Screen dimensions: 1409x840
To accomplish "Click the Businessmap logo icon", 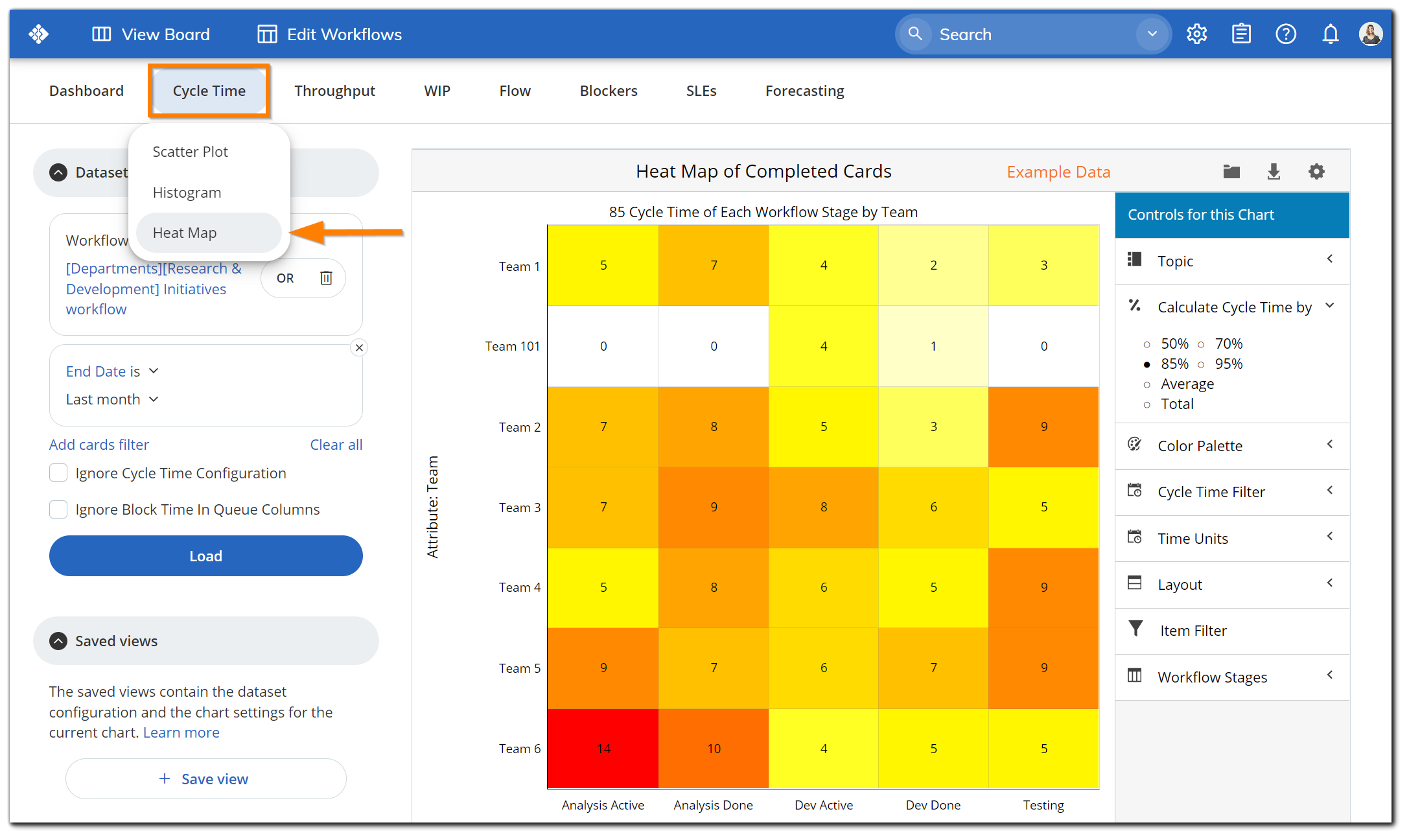I will tap(39, 34).
